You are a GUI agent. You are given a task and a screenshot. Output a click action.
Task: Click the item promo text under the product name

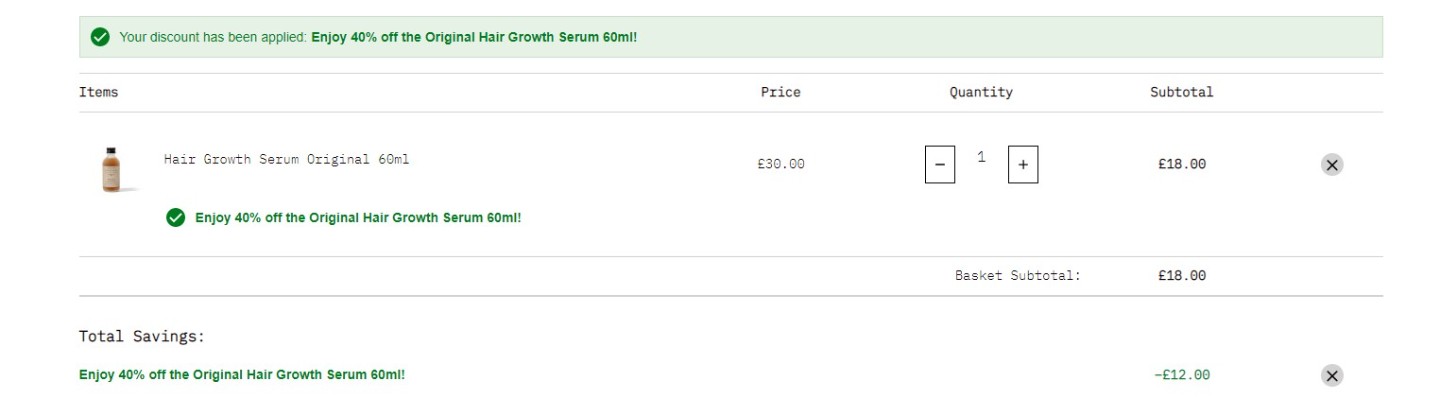[358, 218]
